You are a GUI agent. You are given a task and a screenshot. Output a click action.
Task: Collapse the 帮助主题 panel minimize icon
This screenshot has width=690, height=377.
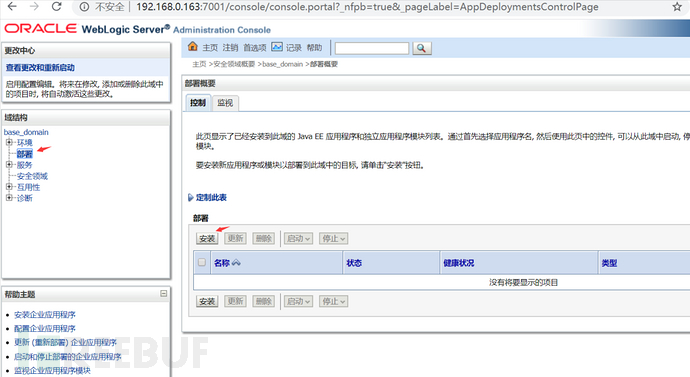tap(163, 293)
